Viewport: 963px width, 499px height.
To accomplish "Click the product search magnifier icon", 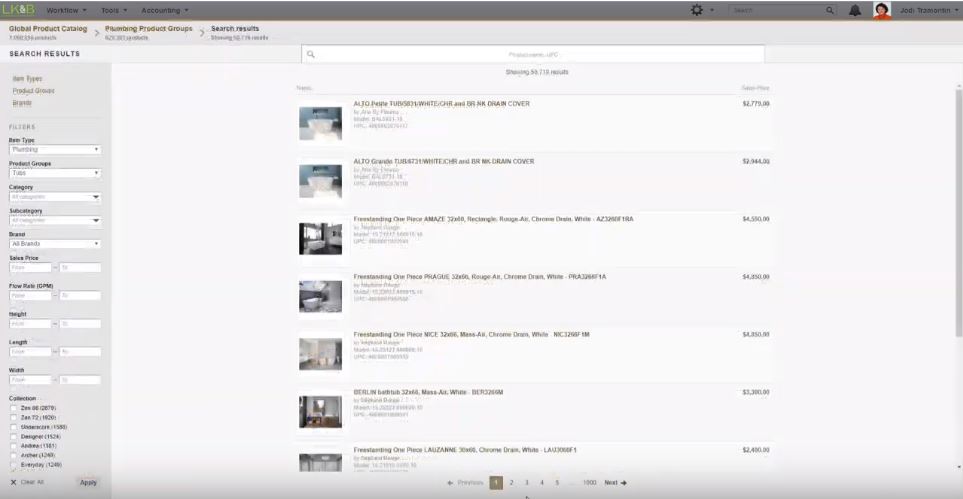I will pos(311,54).
